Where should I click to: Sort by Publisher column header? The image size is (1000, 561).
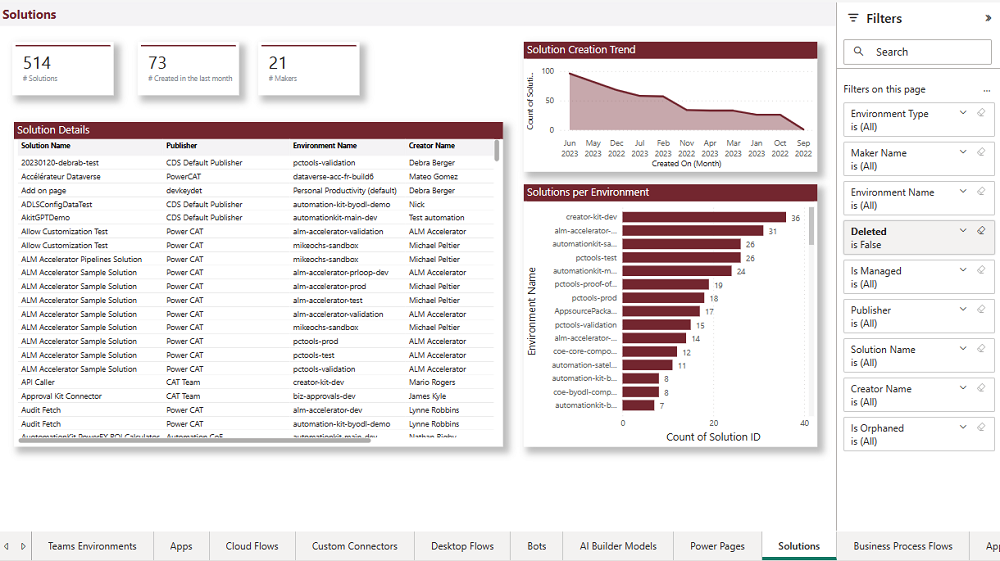(182, 145)
